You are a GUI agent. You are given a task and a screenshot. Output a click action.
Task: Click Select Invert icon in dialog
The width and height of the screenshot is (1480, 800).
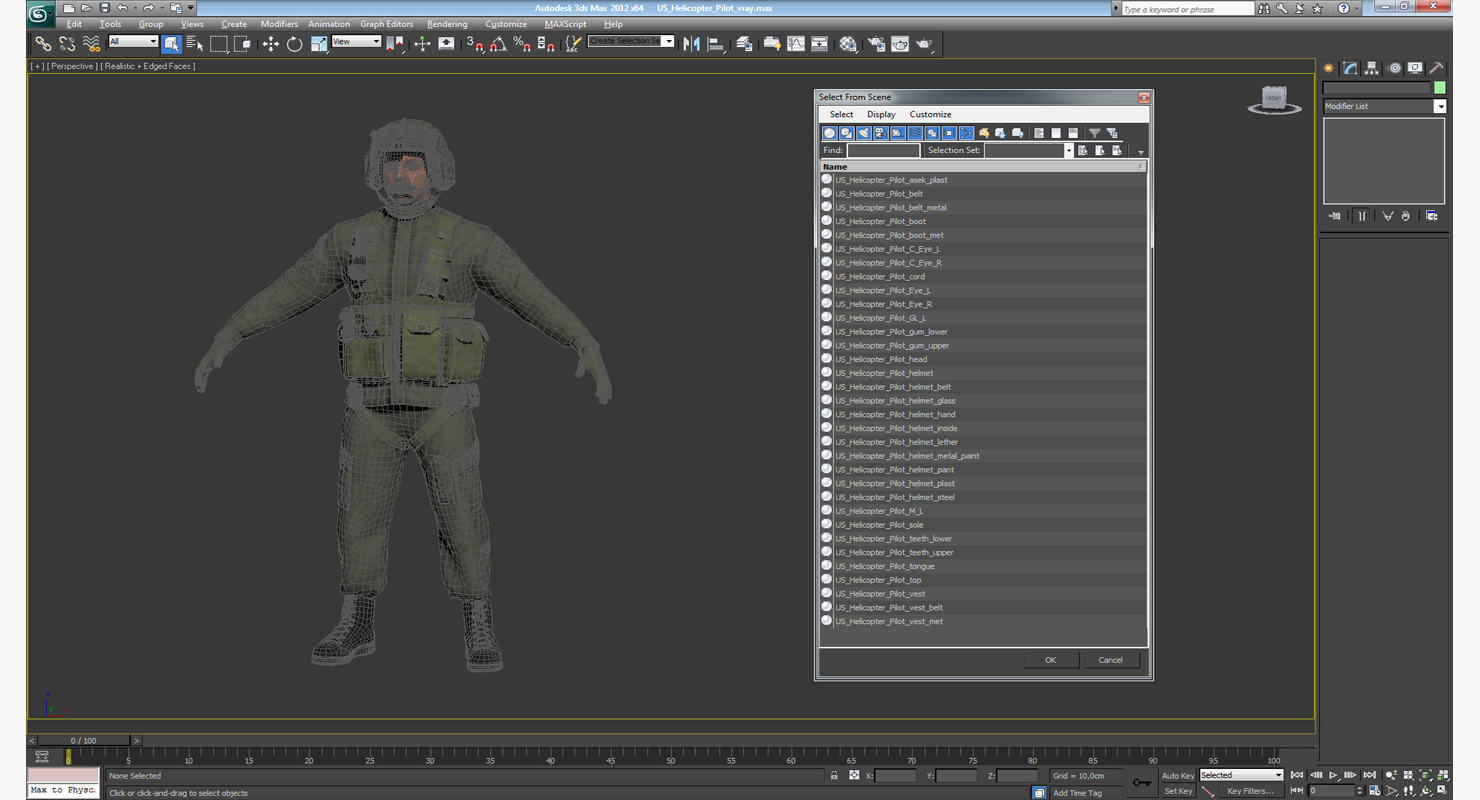pyautogui.click(x=1073, y=133)
